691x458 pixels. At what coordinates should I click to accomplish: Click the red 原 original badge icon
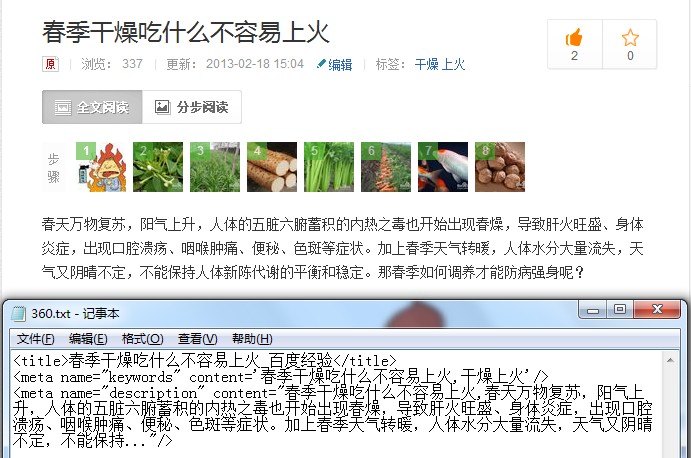(x=50, y=64)
